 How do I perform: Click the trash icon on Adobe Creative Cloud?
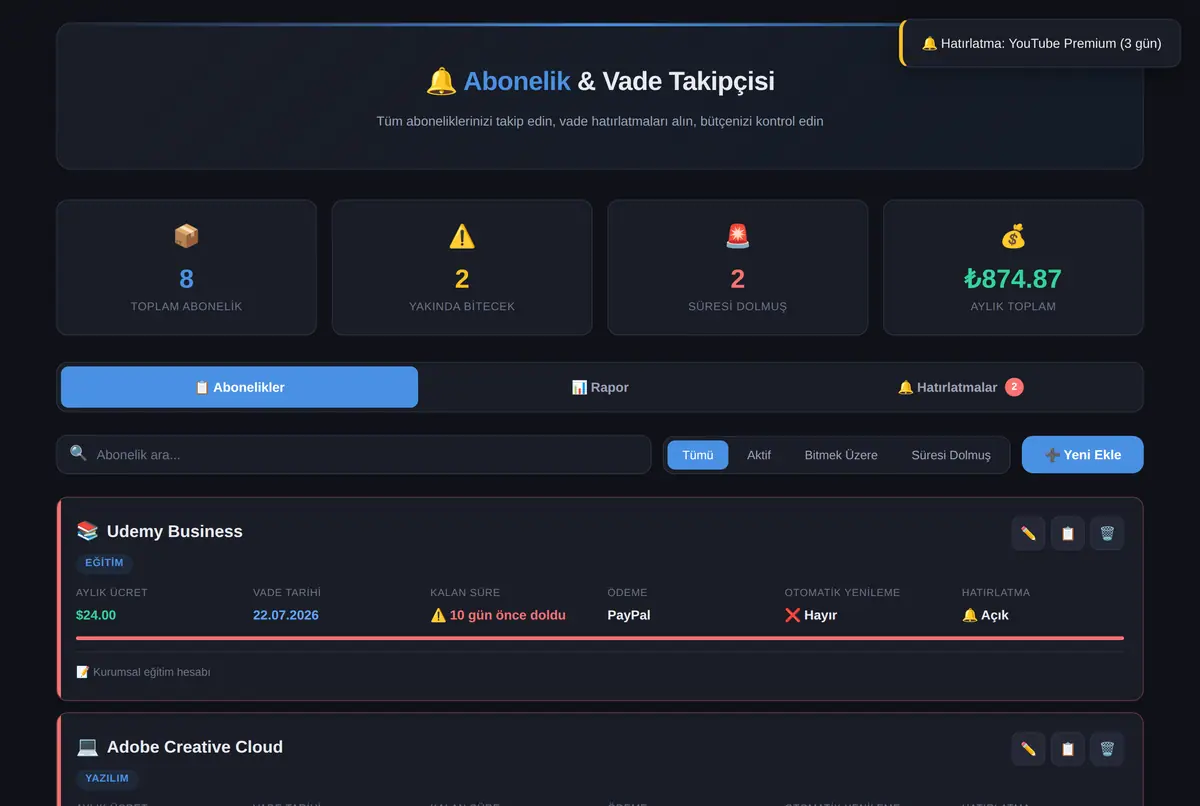[1107, 749]
